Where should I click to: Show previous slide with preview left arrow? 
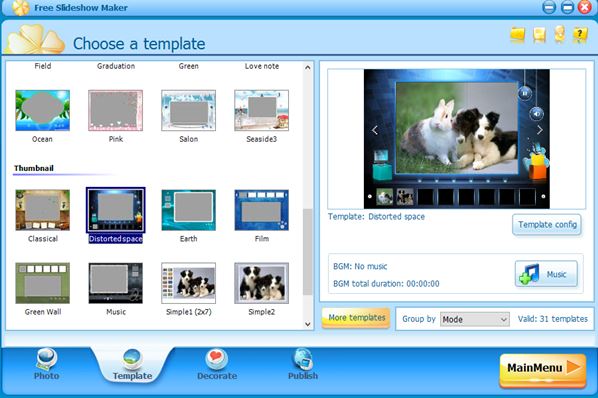[375, 130]
